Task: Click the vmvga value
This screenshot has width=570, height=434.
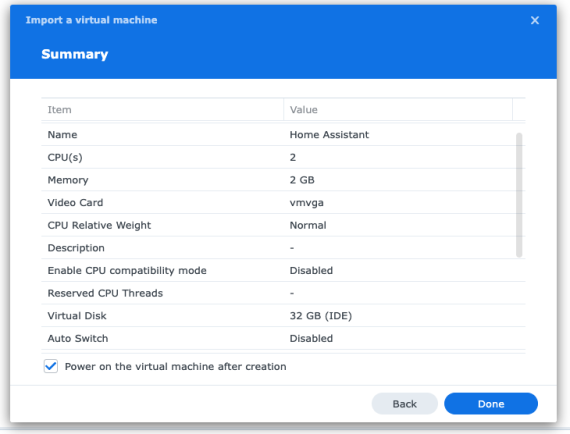Action: [306, 203]
